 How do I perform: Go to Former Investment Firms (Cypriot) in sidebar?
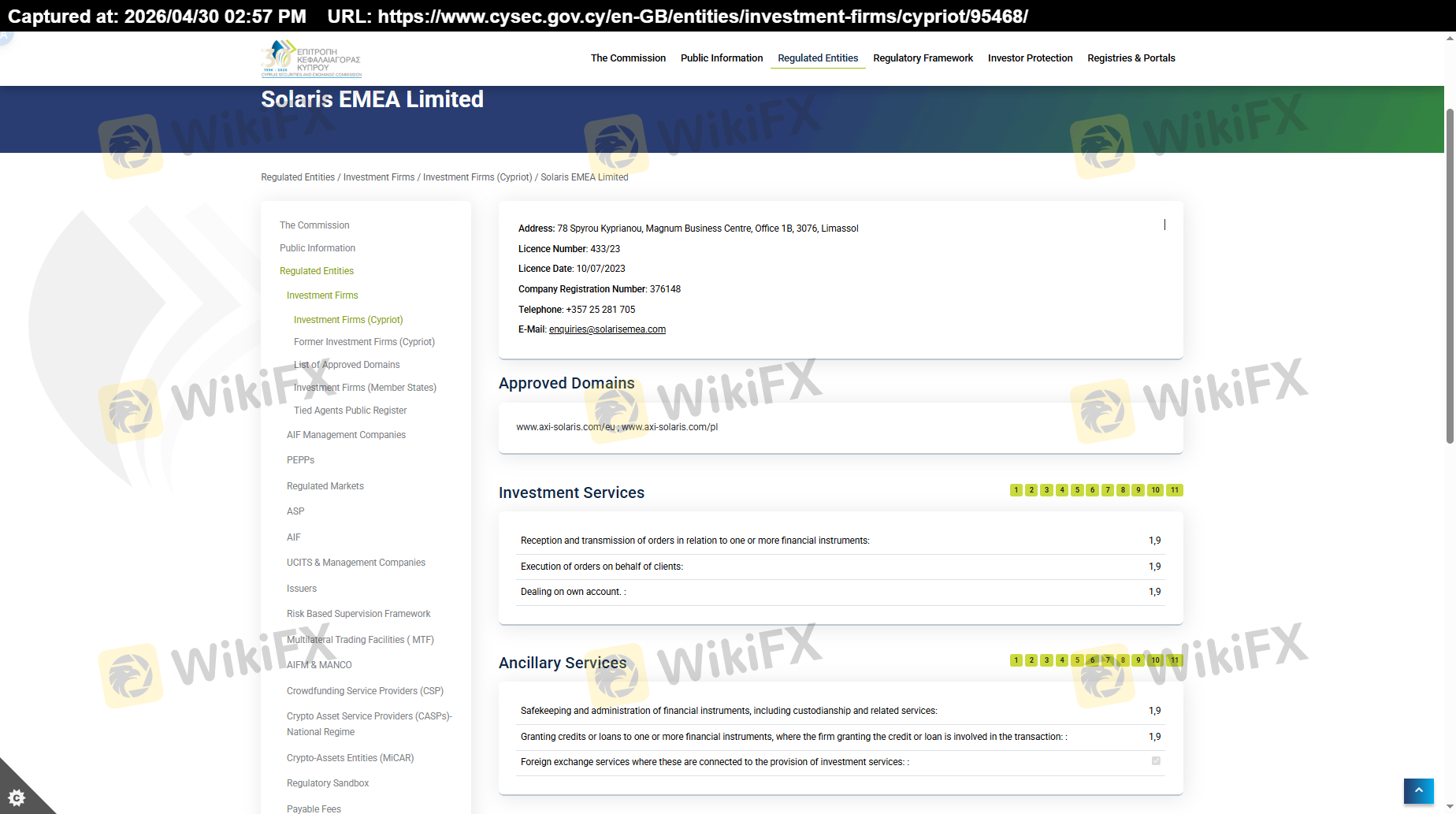click(364, 342)
